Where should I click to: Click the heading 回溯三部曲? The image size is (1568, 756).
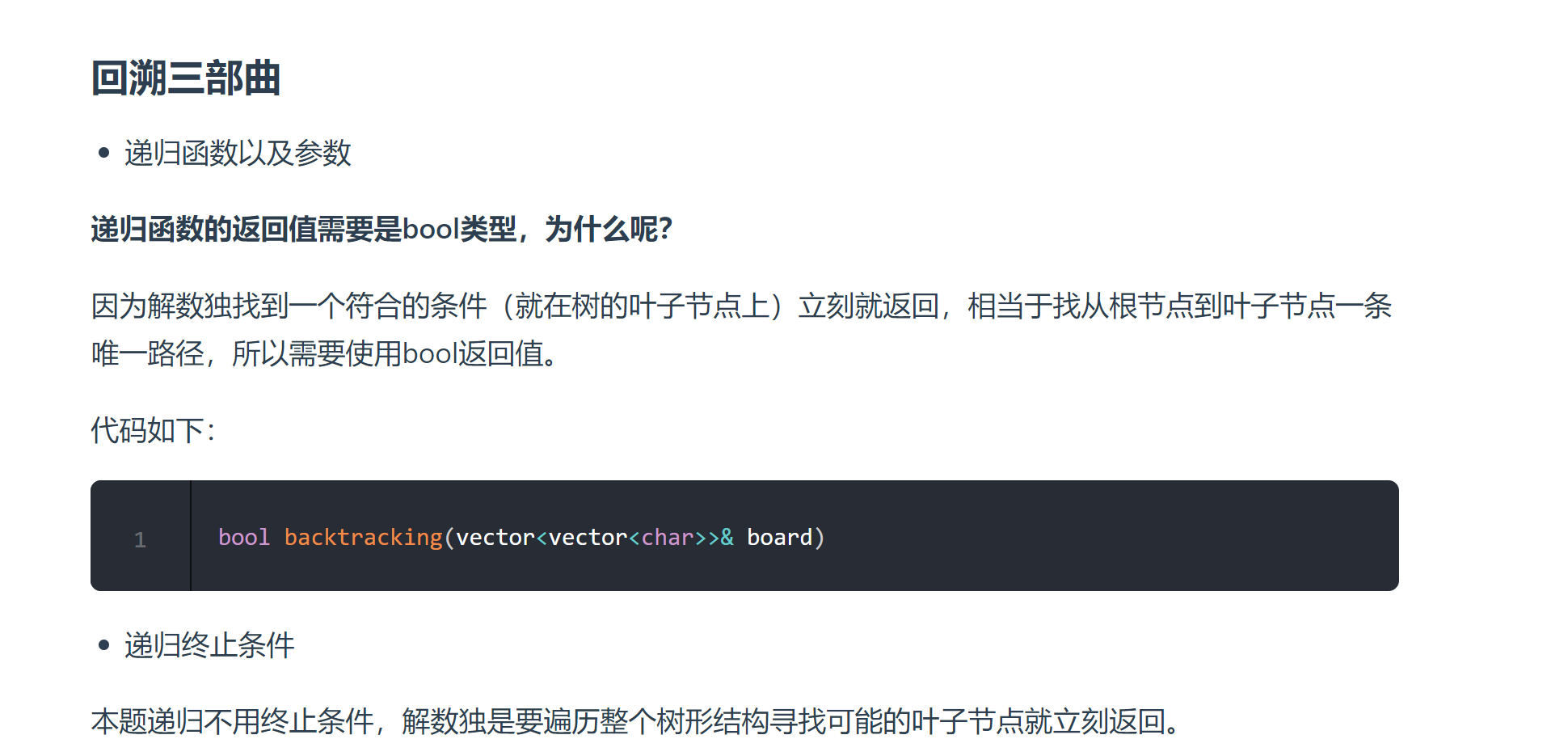186,78
